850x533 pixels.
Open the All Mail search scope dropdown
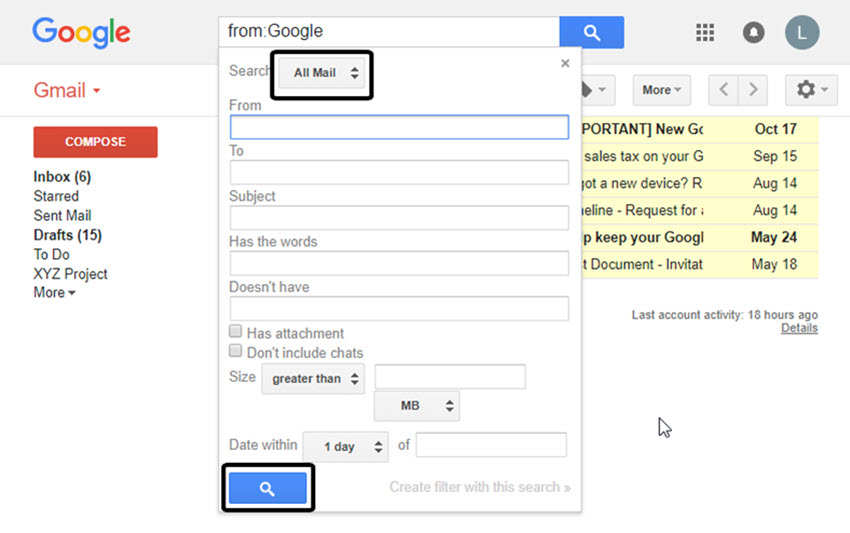322,73
